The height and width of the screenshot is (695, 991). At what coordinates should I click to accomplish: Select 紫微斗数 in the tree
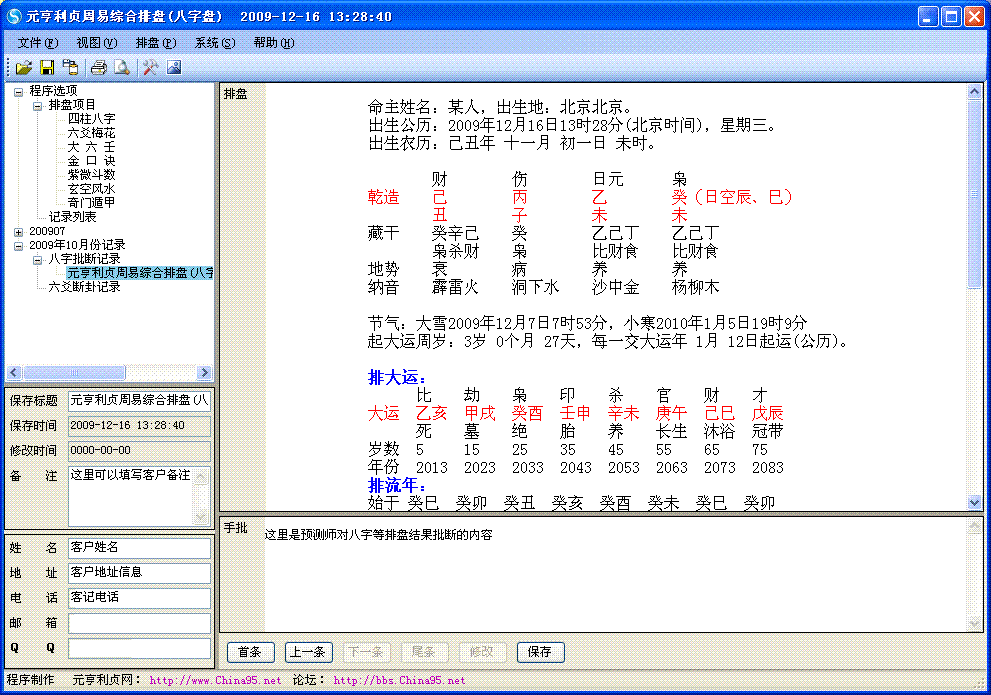92,174
